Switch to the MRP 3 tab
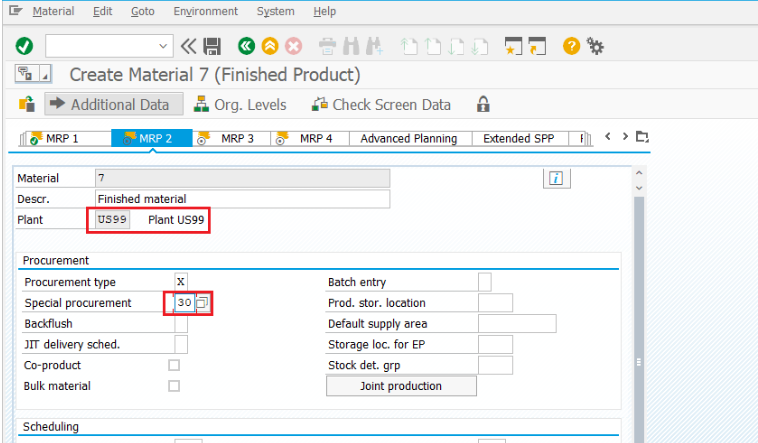The image size is (758, 443). click(237, 139)
